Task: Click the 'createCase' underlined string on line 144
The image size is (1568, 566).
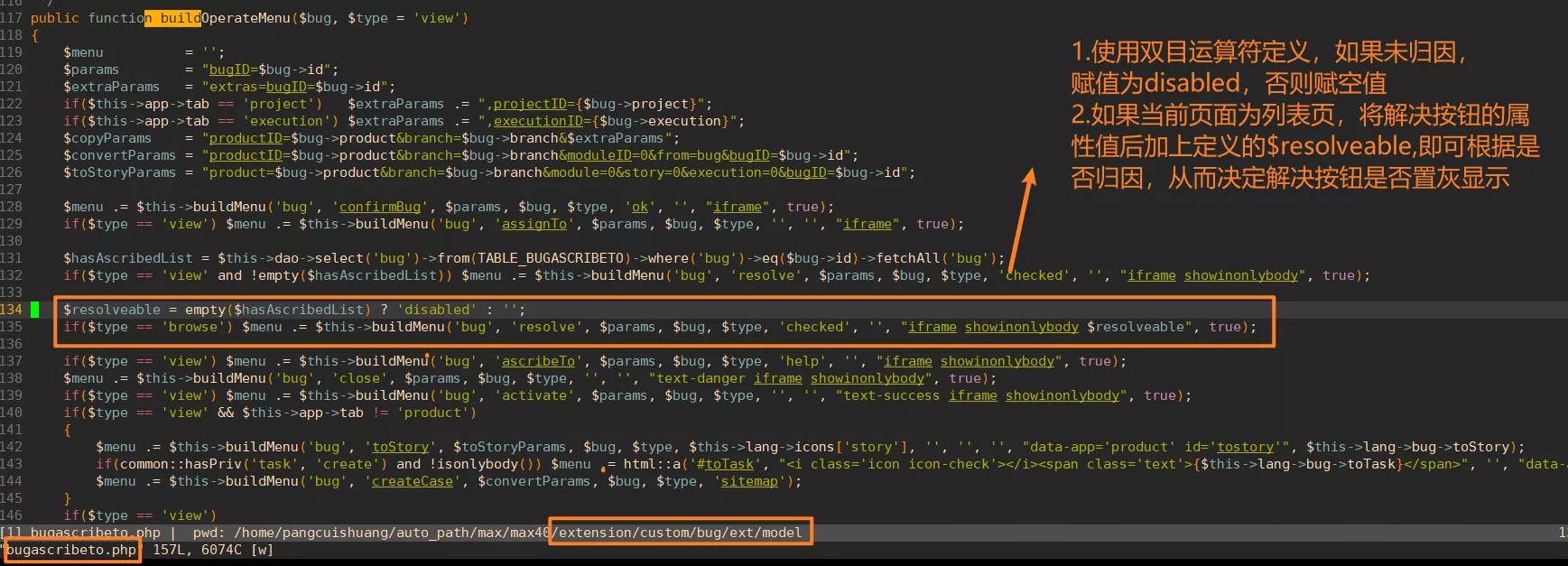Action: (413, 481)
